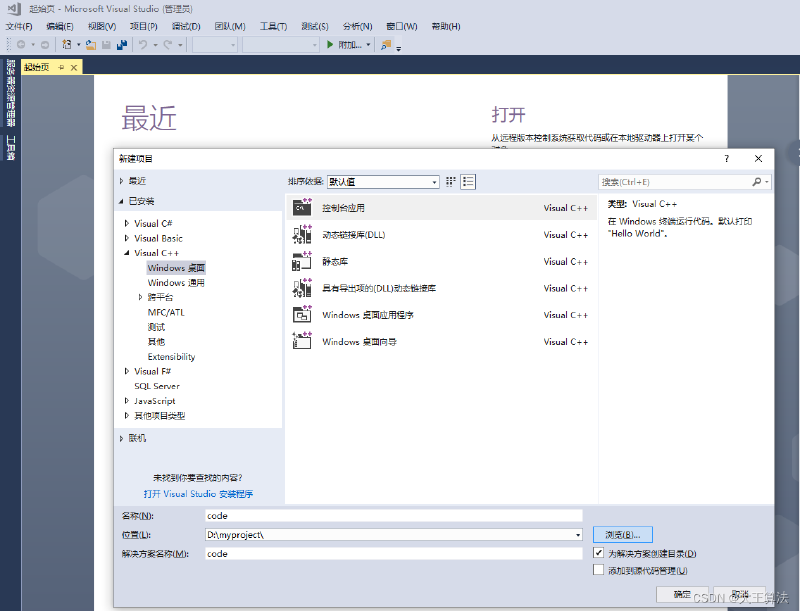Screen dimensions: 800x611
Task: Open the location path dropdown arrow
Action: (578, 534)
